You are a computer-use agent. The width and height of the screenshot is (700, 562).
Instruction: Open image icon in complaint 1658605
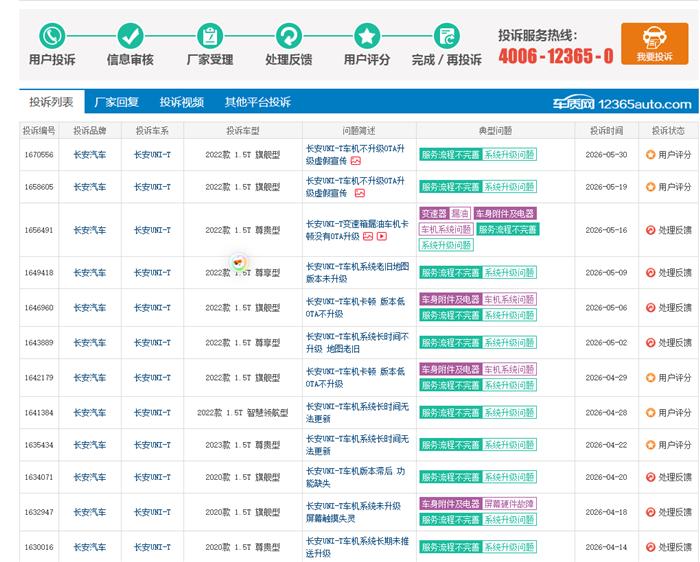coord(360,193)
